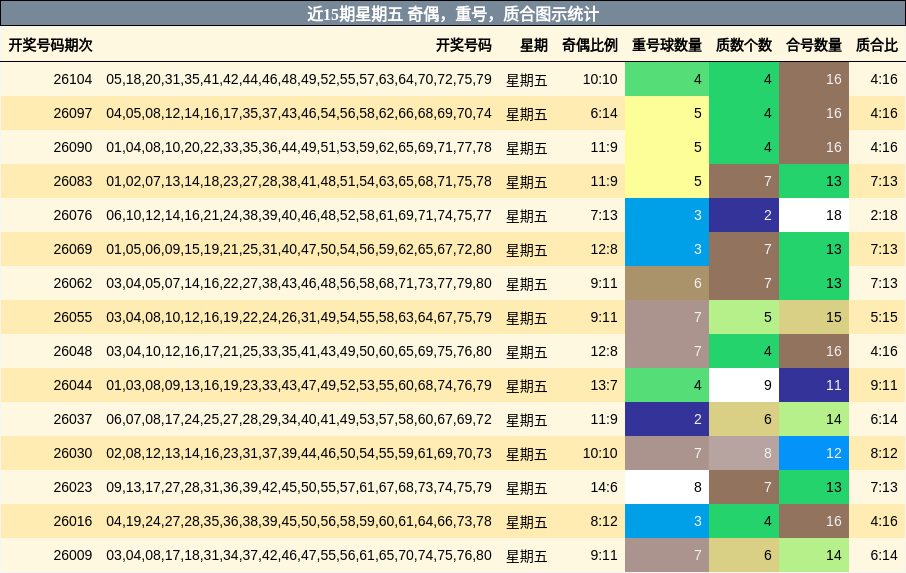Click prime-composite ratio 2:18 in row 26076
This screenshot has height=573, width=906.
(x=884, y=215)
